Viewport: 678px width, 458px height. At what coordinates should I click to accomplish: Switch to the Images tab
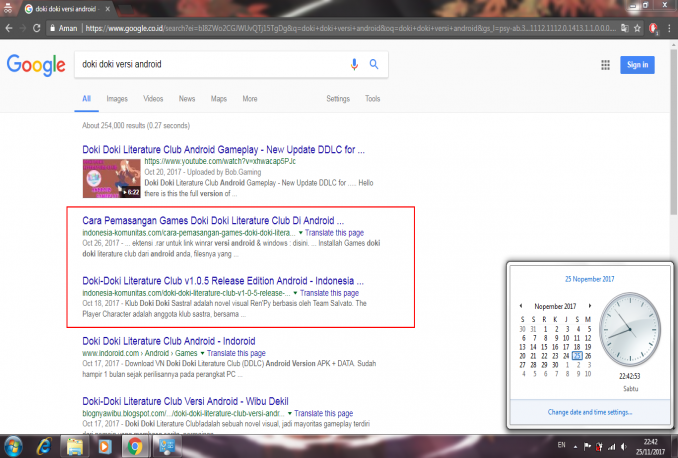[x=117, y=99]
